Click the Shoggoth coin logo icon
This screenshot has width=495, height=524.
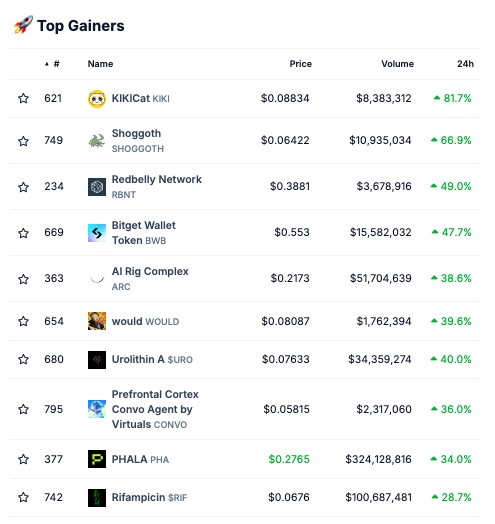pyautogui.click(x=97, y=140)
